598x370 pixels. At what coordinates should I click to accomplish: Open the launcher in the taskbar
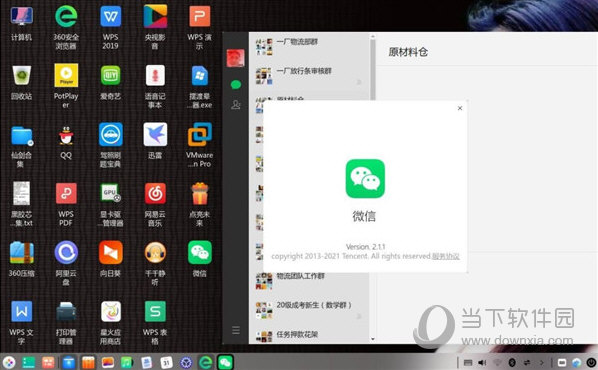(8, 362)
